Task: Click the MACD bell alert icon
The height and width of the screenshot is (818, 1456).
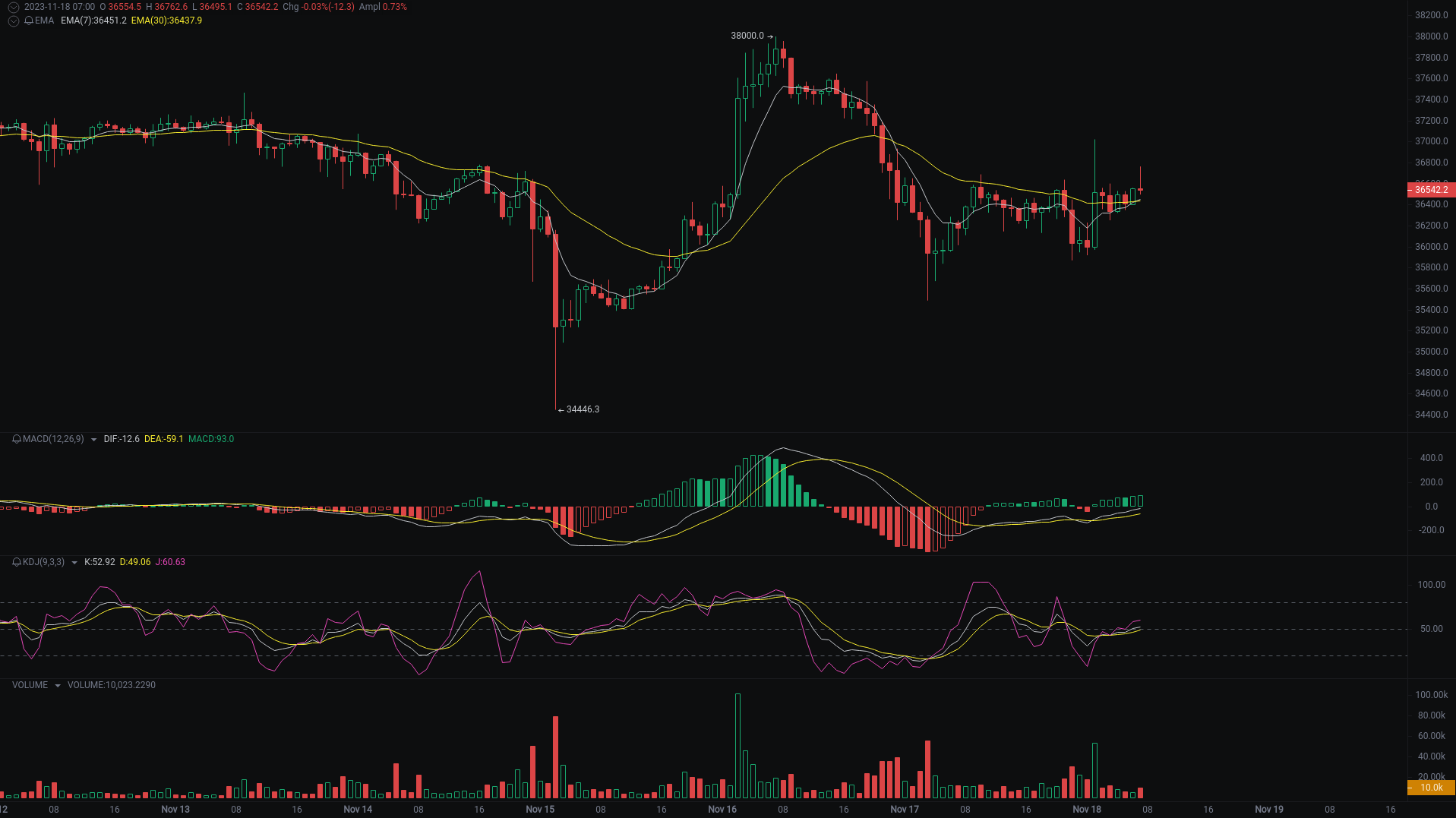Action: pos(17,439)
